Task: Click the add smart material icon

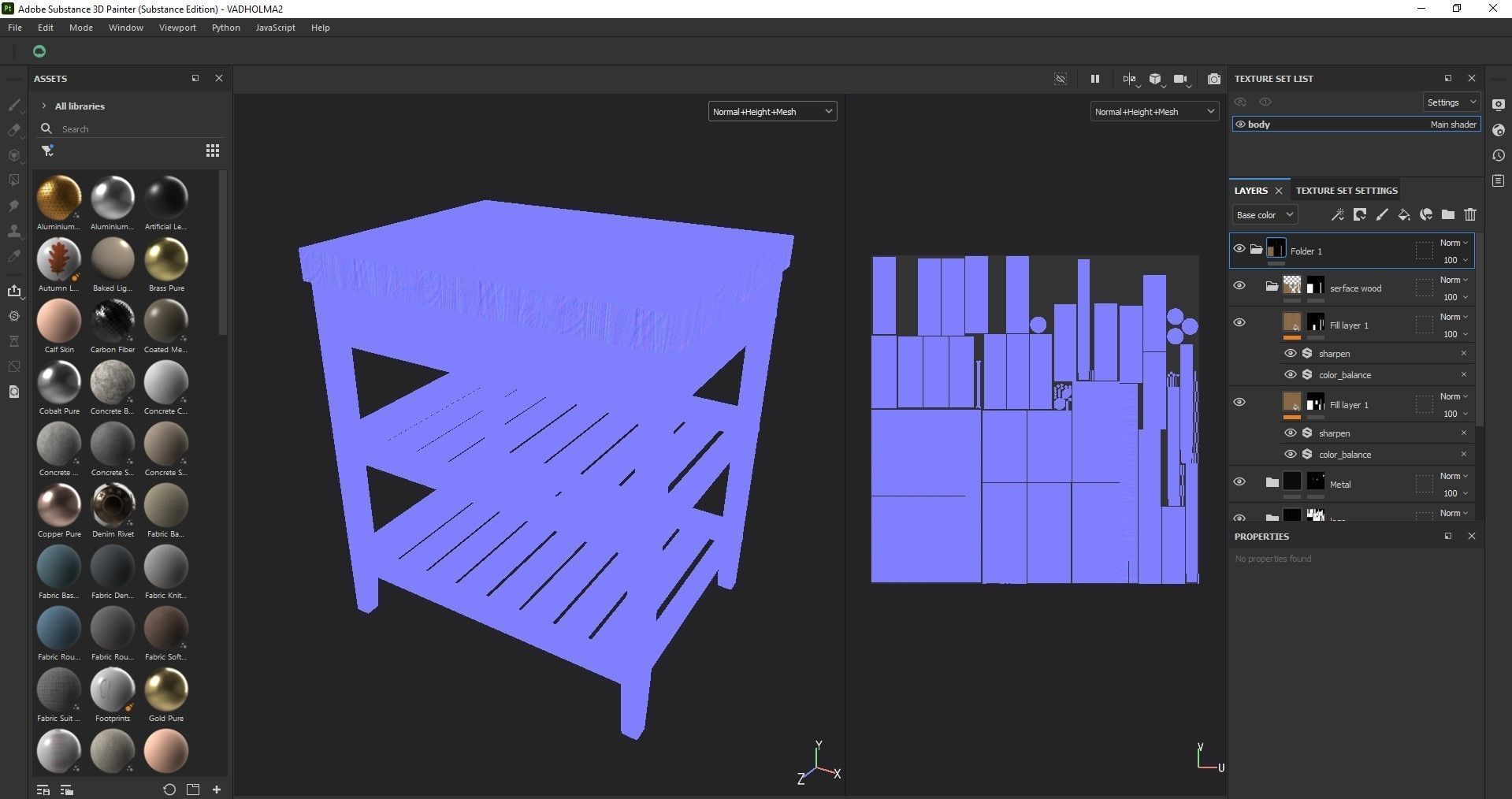Action: (1426, 214)
